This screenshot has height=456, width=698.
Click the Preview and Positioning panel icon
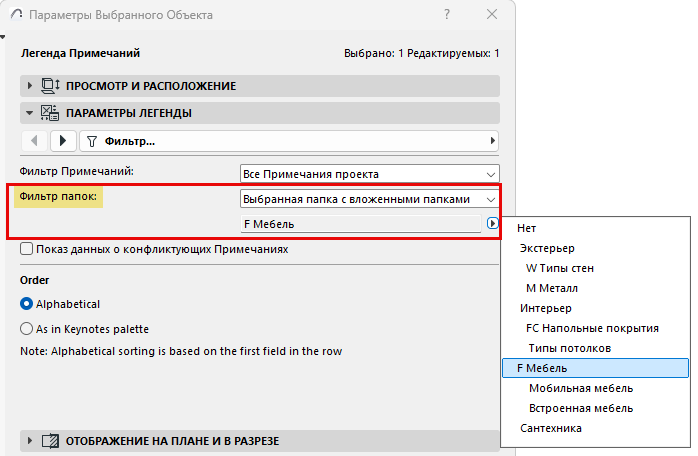coord(50,86)
